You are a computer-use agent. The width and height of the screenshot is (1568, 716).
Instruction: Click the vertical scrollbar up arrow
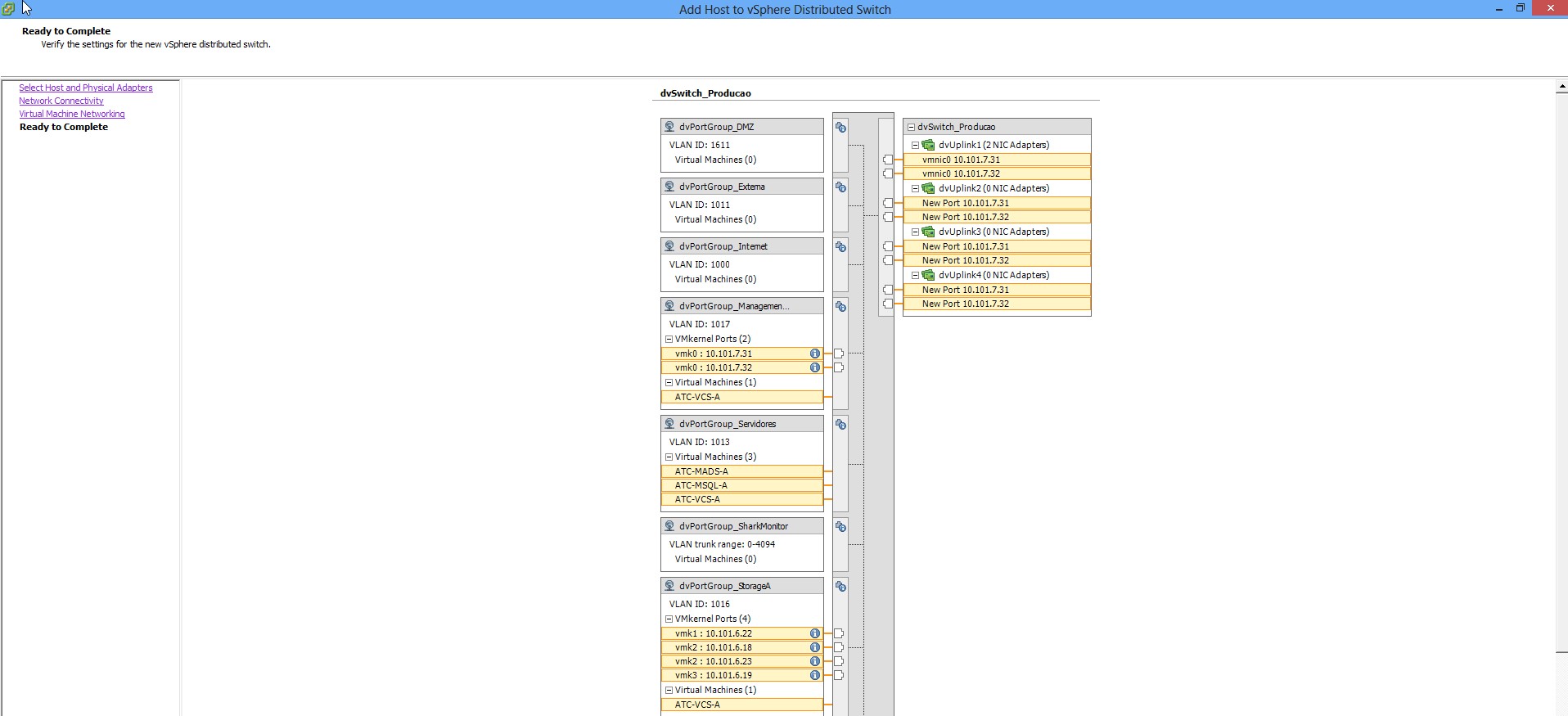pyautogui.click(x=1561, y=86)
